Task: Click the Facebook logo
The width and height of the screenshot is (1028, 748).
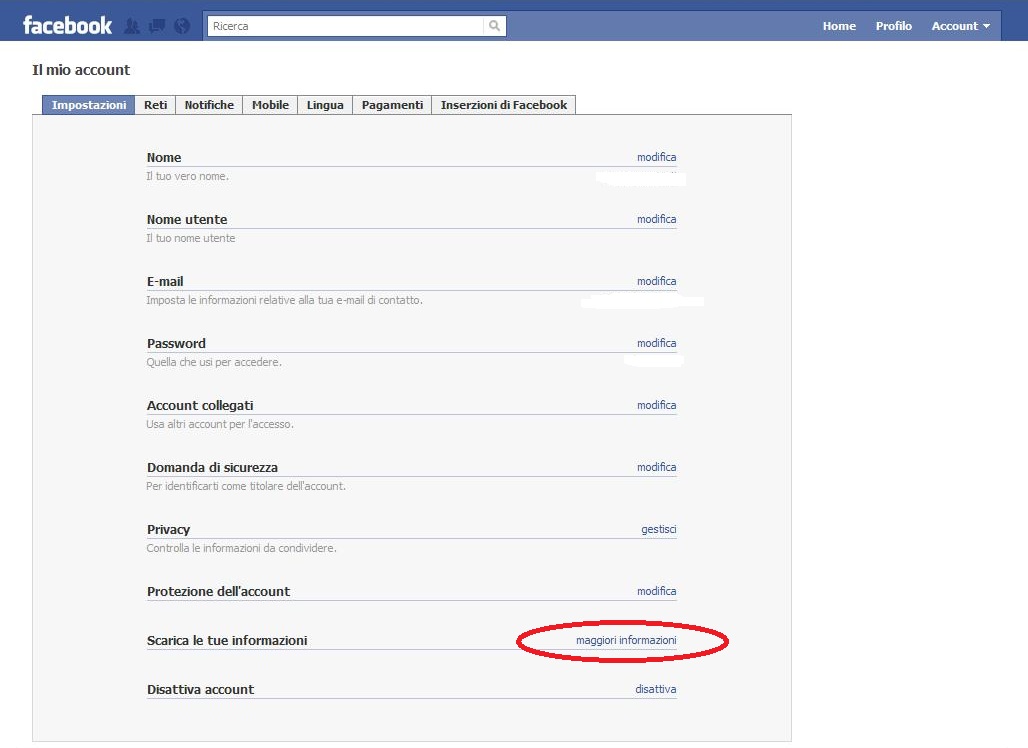Action: (67, 26)
